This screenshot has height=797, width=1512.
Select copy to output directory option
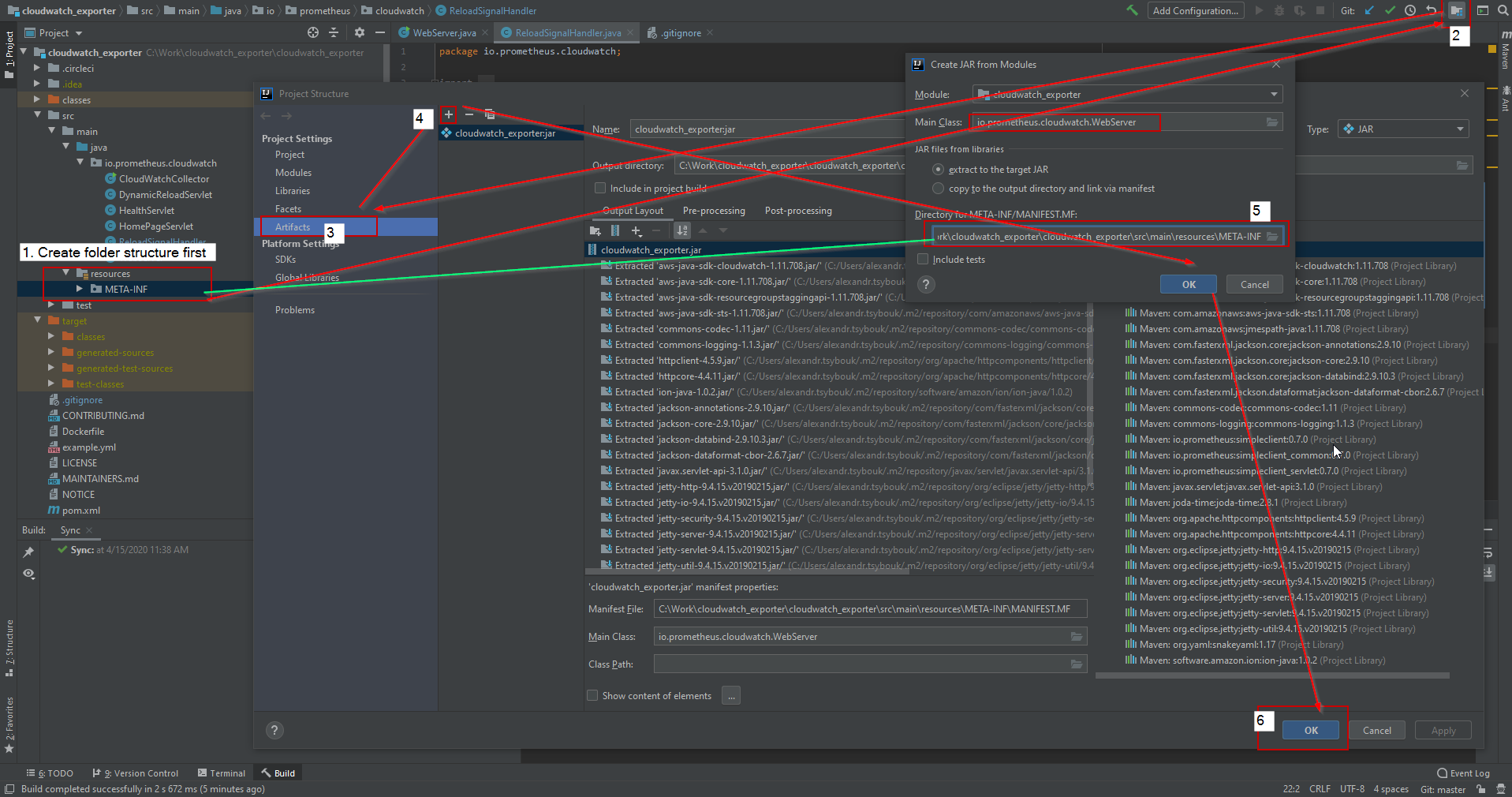coord(938,188)
